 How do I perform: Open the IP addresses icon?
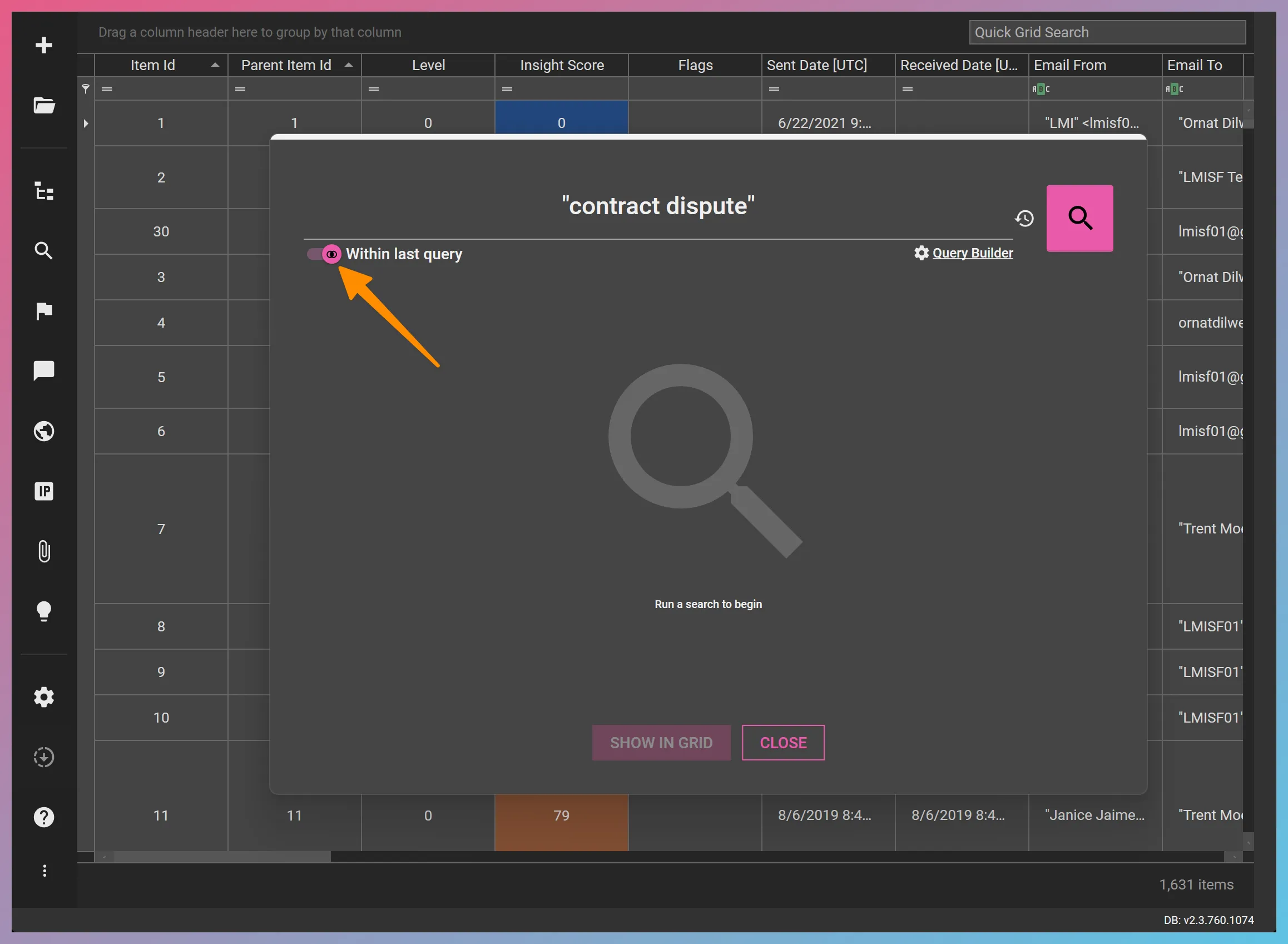(x=43, y=491)
